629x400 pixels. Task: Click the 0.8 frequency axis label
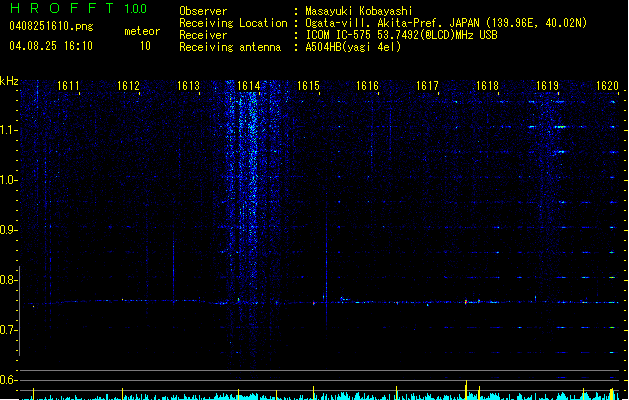[x=9, y=280]
